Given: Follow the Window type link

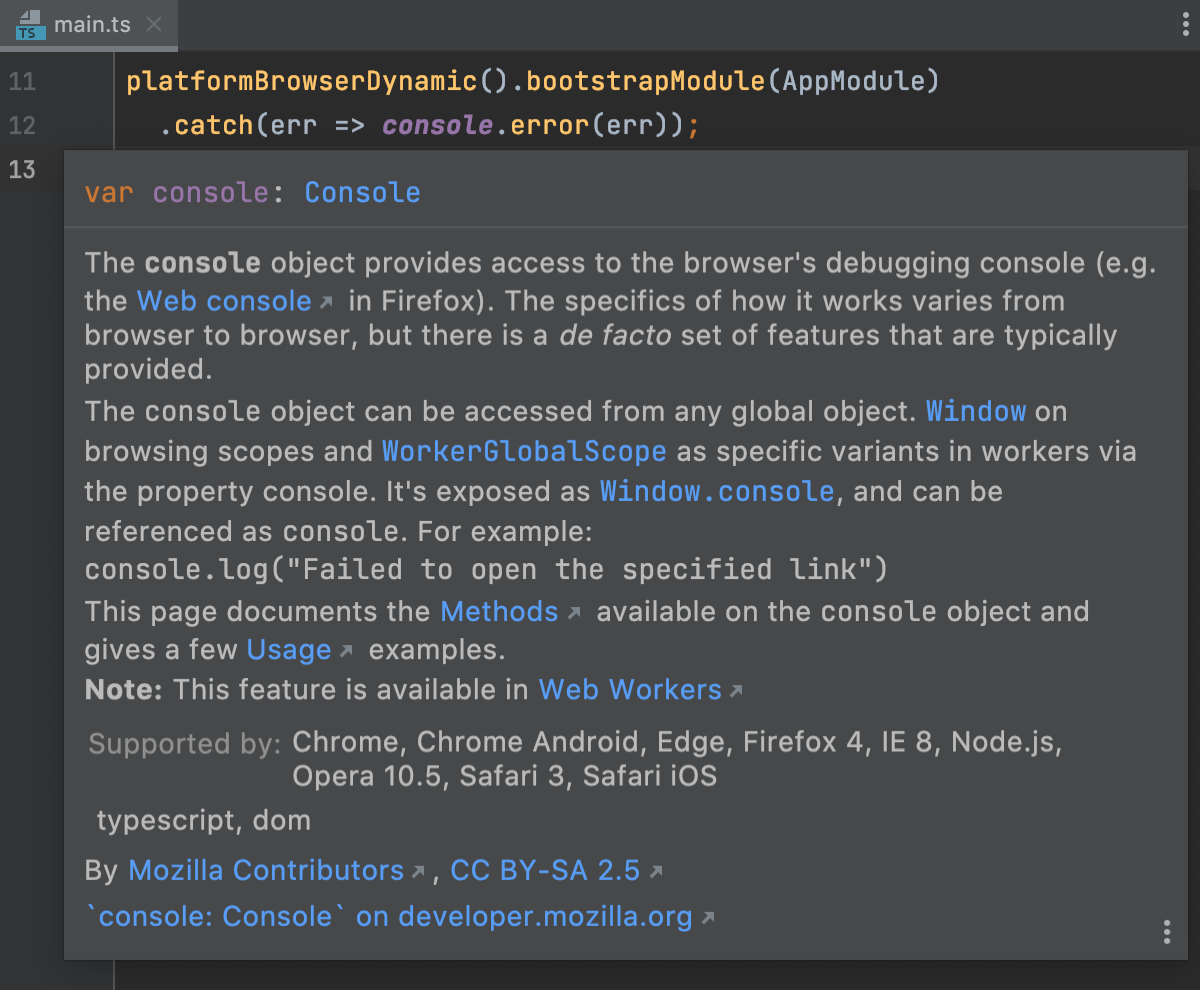Looking at the screenshot, I should click(975, 411).
